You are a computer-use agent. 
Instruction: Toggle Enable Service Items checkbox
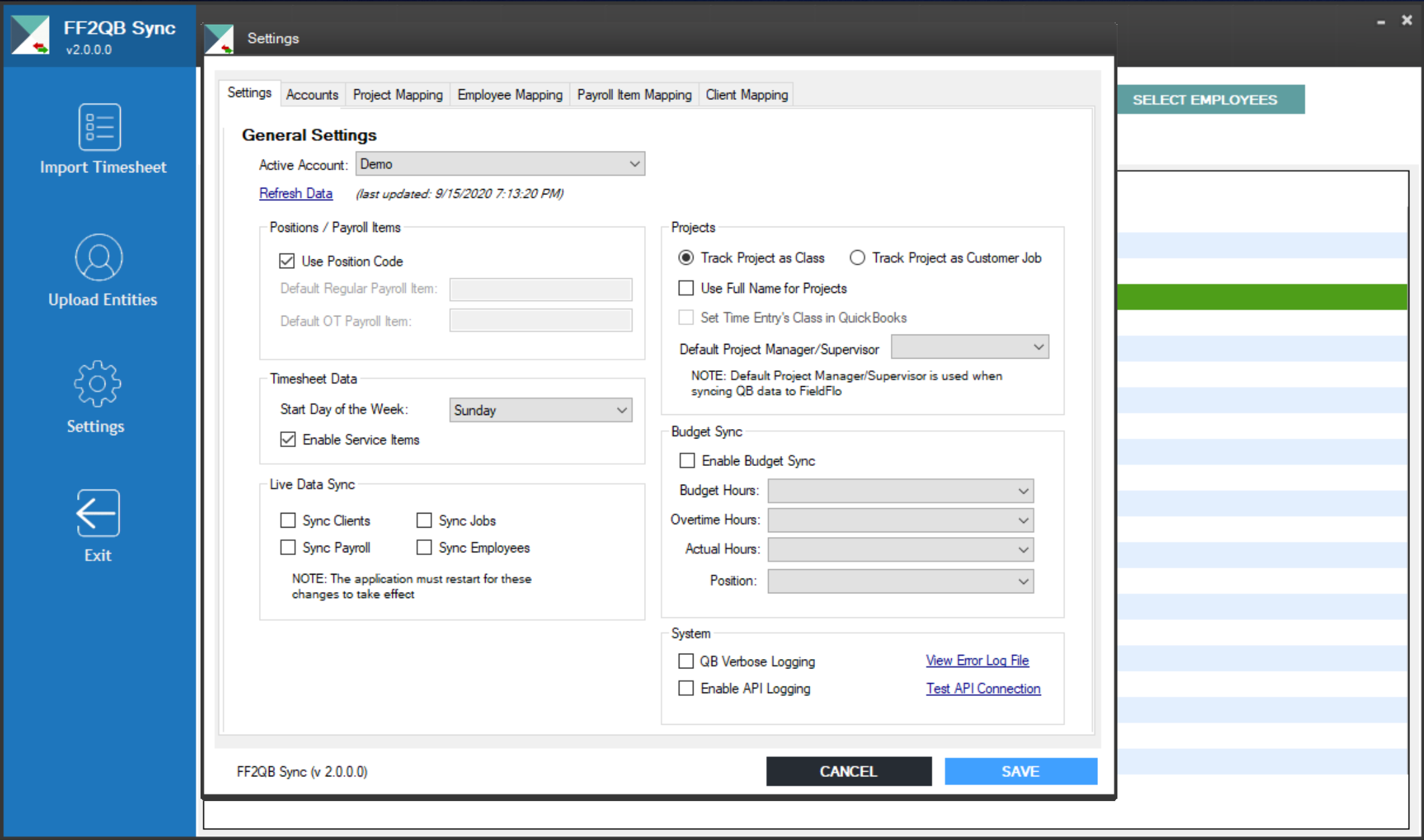[288, 439]
